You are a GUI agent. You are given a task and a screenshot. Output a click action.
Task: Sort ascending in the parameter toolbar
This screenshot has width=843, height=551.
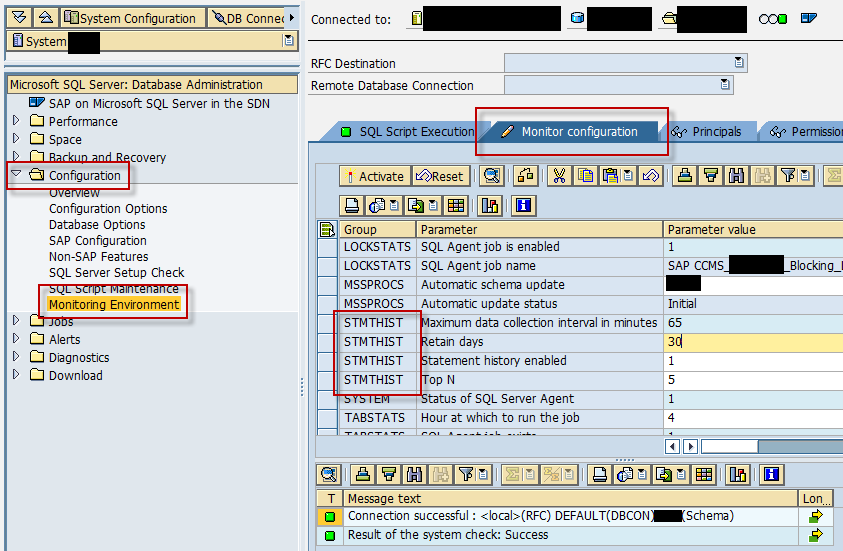click(x=684, y=176)
